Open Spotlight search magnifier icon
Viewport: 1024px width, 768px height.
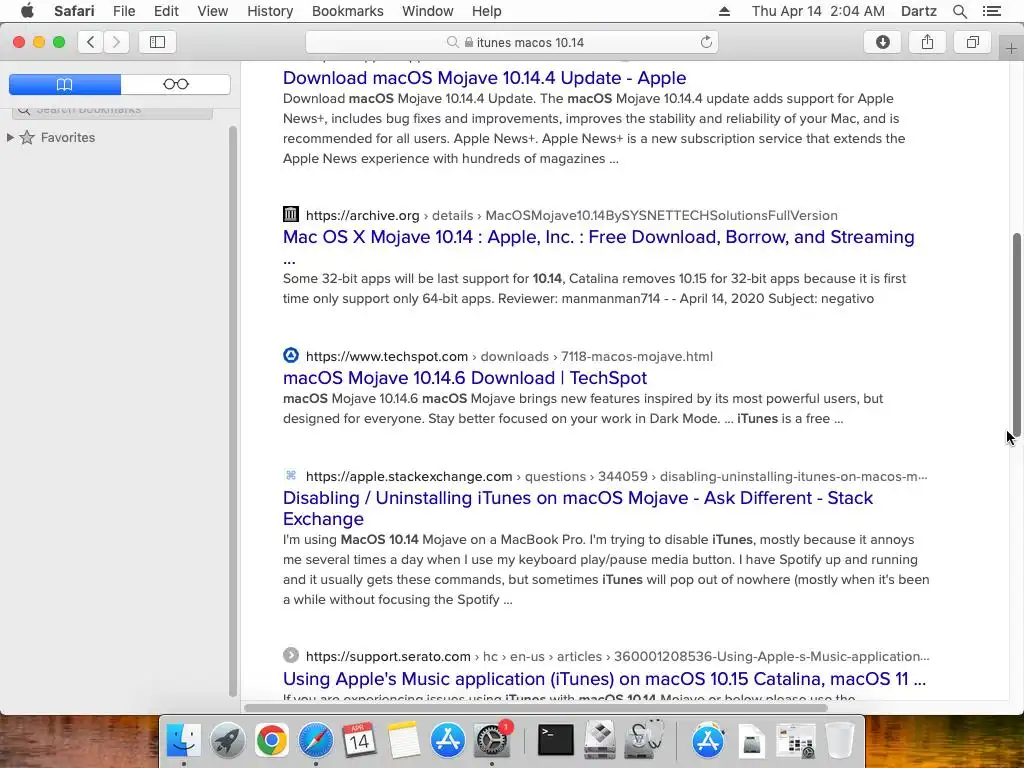959,11
